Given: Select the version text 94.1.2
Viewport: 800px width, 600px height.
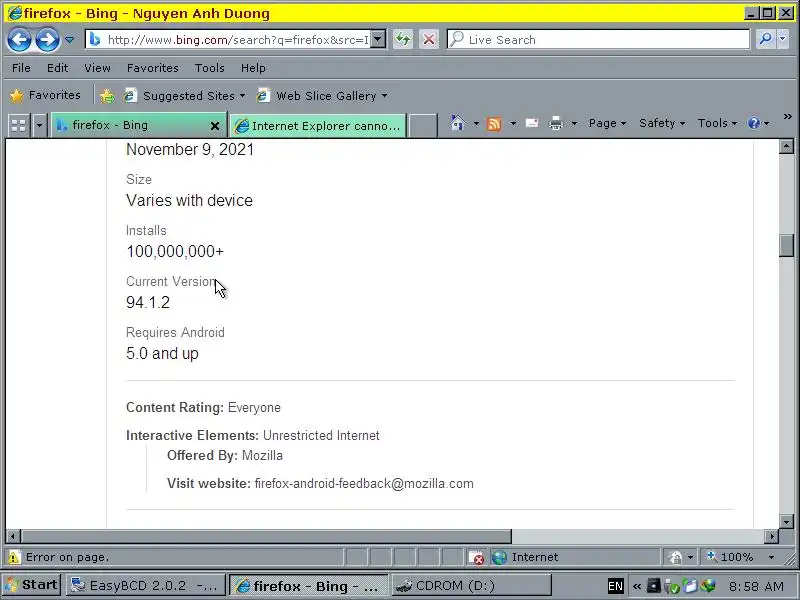Looking at the screenshot, I should click(x=148, y=303).
